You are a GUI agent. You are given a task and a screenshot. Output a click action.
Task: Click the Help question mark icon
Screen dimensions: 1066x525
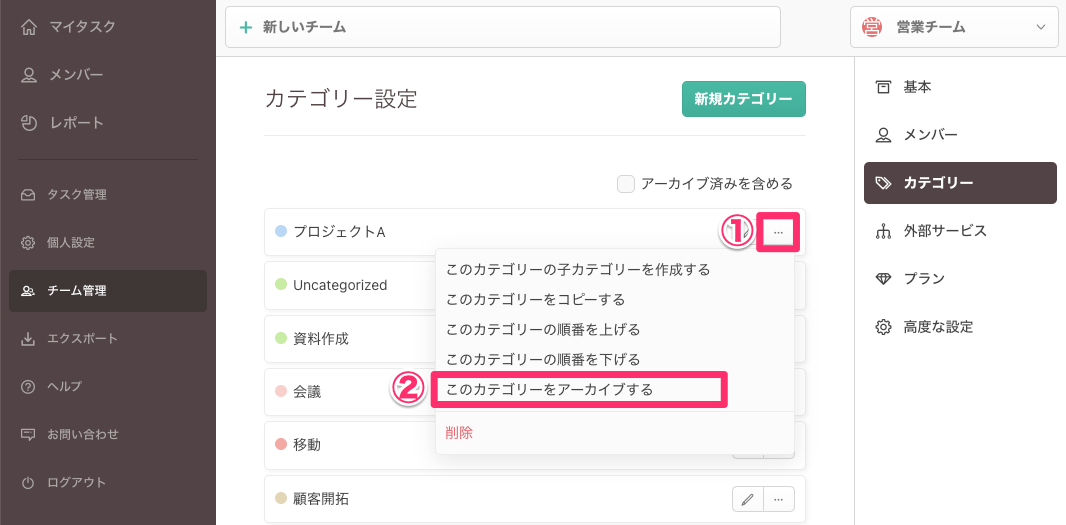(x=28, y=387)
